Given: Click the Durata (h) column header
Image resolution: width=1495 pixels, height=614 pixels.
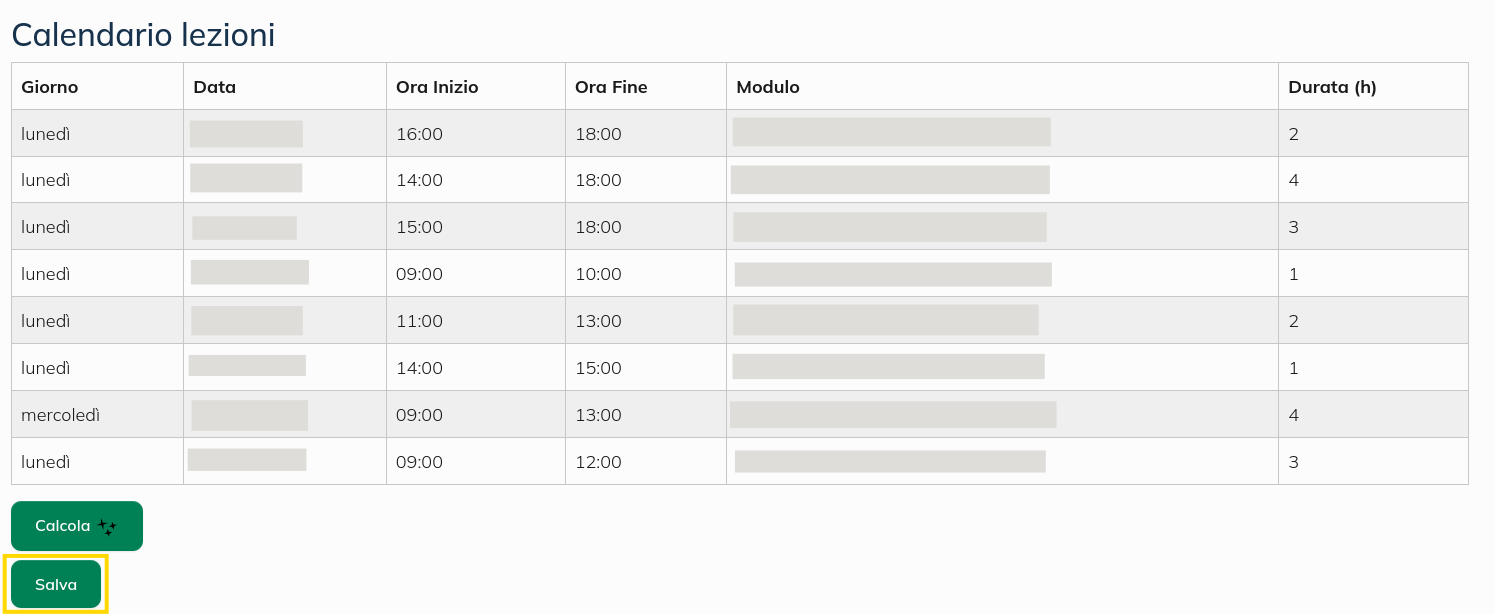Looking at the screenshot, I should [x=1332, y=87].
